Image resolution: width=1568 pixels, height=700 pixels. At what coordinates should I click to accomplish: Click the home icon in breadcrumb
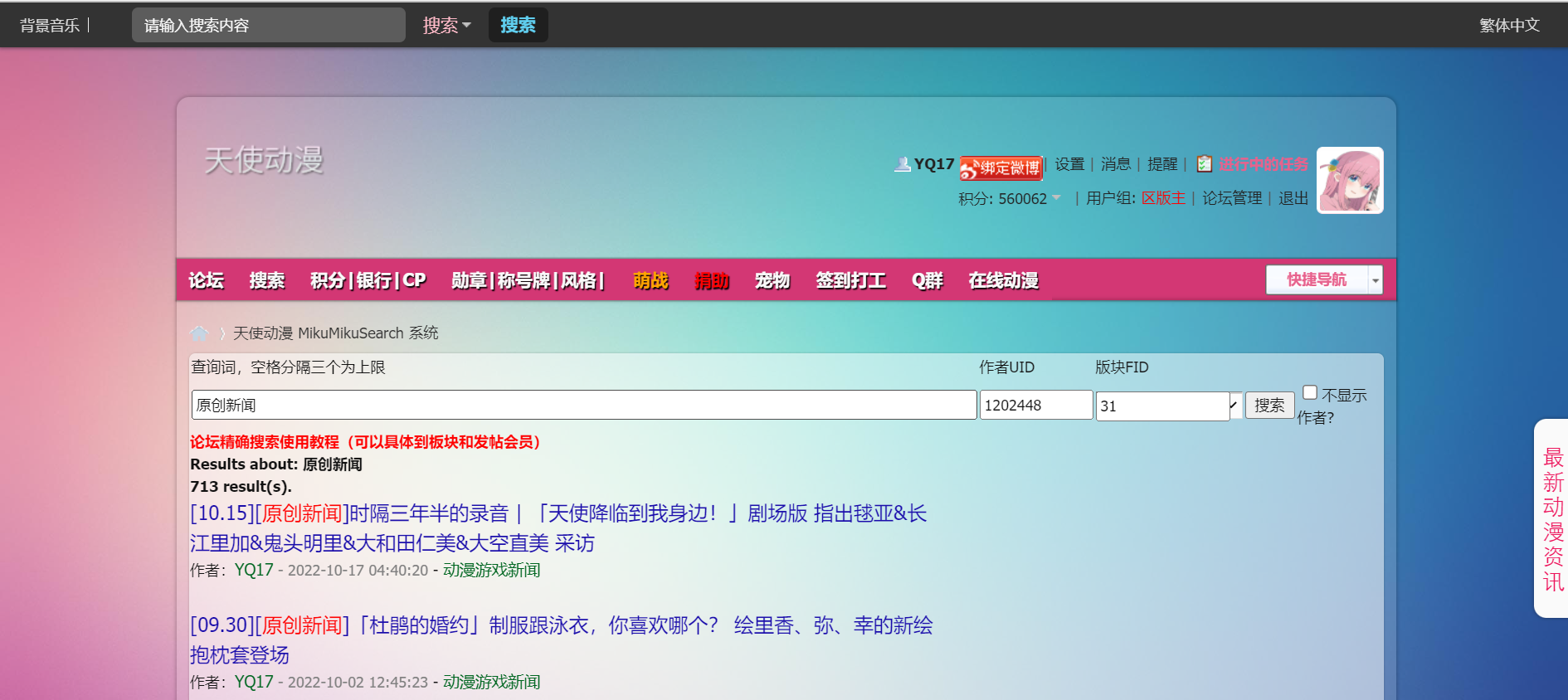click(x=199, y=333)
